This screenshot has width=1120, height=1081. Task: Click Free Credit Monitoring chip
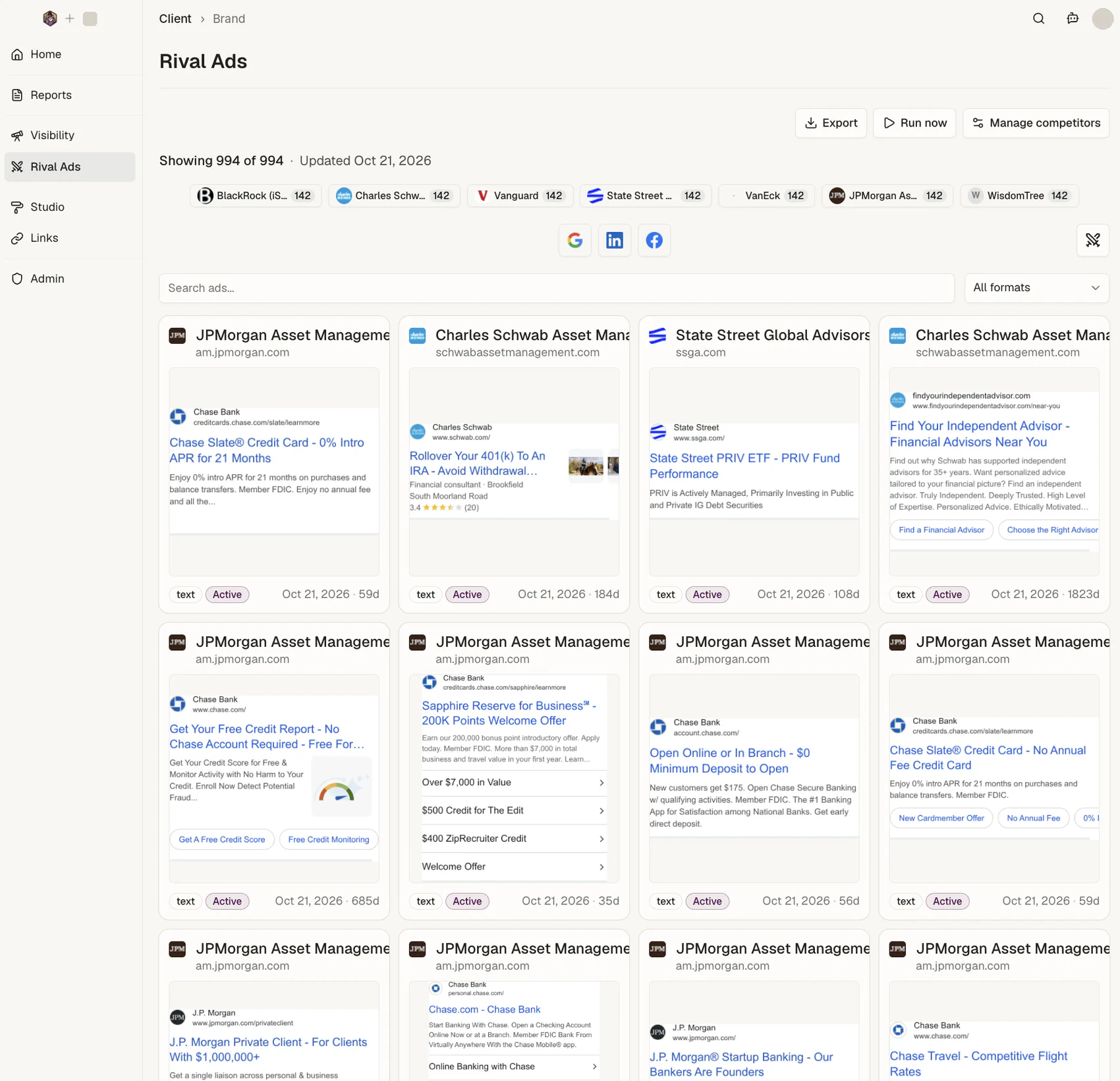click(x=328, y=839)
